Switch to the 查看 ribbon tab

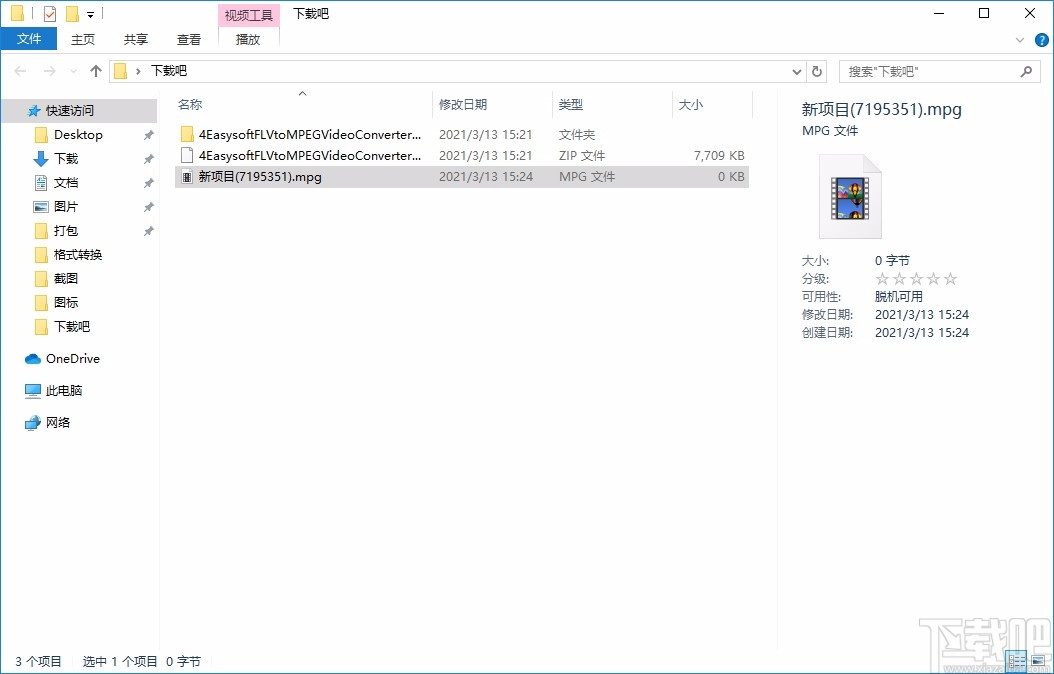pyautogui.click(x=189, y=39)
